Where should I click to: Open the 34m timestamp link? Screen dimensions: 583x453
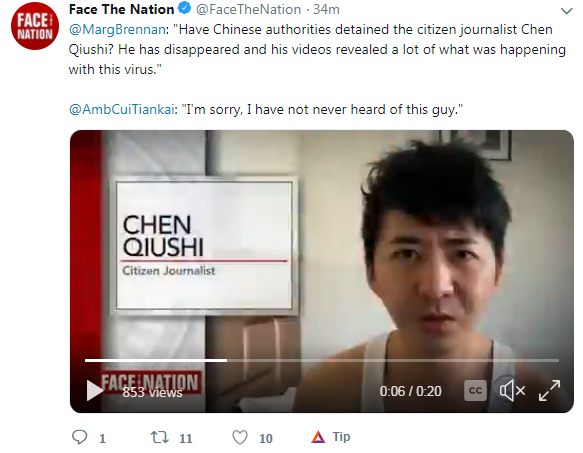click(x=326, y=9)
